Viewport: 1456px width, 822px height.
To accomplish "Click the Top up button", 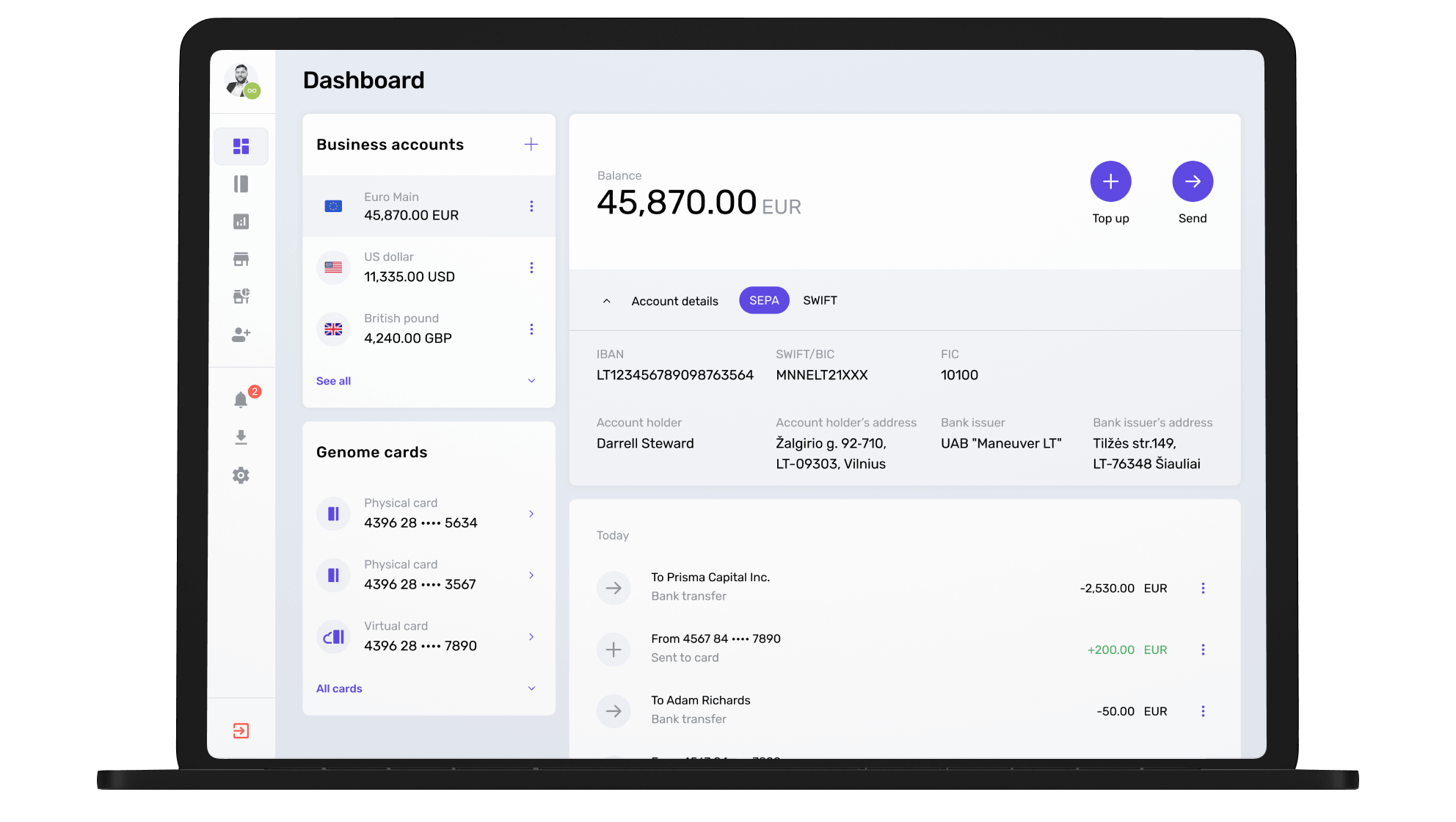I will [1110, 182].
